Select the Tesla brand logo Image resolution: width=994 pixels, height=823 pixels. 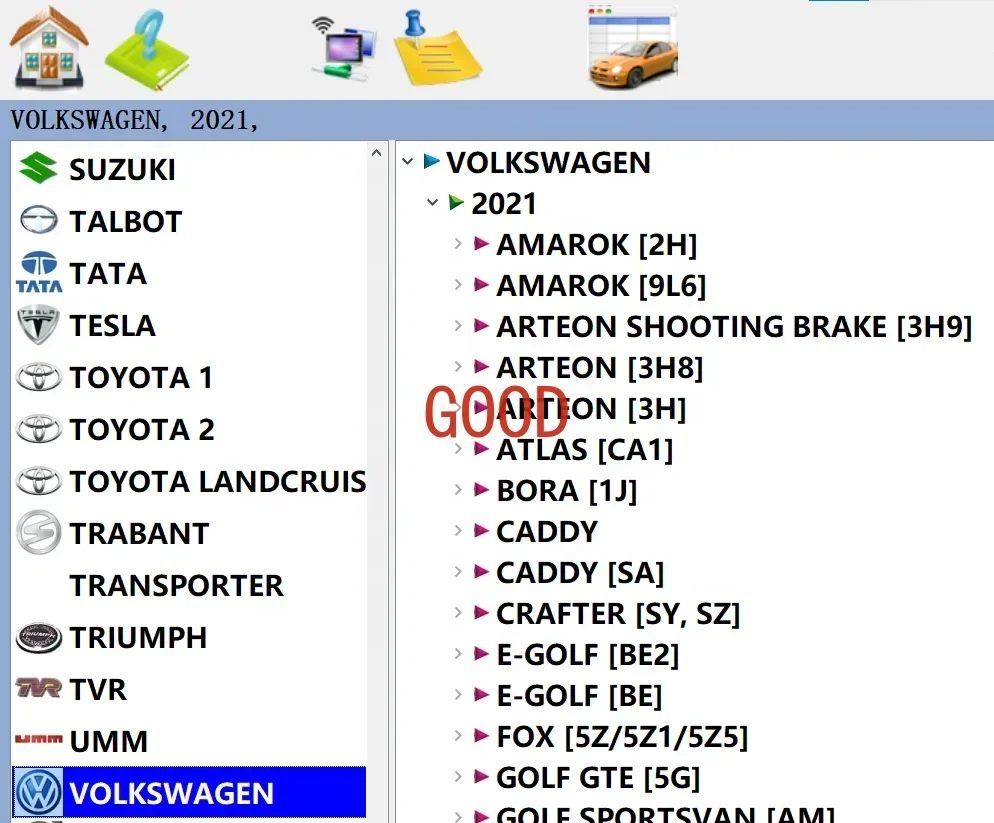(x=38, y=325)
